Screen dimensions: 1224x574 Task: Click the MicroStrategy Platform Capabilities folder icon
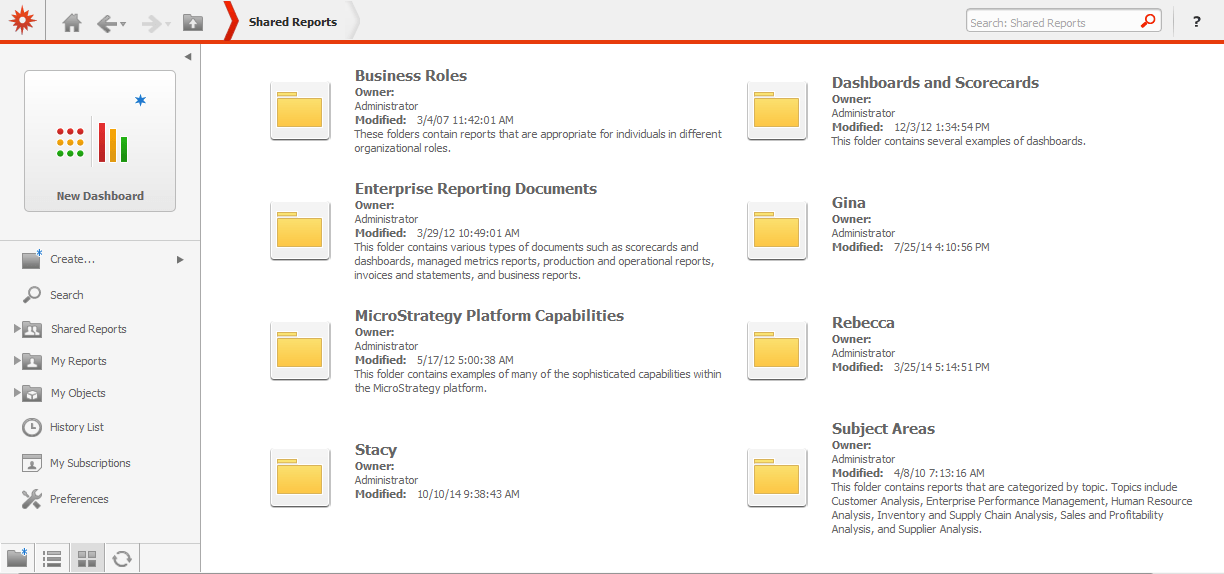pos(300,351)
